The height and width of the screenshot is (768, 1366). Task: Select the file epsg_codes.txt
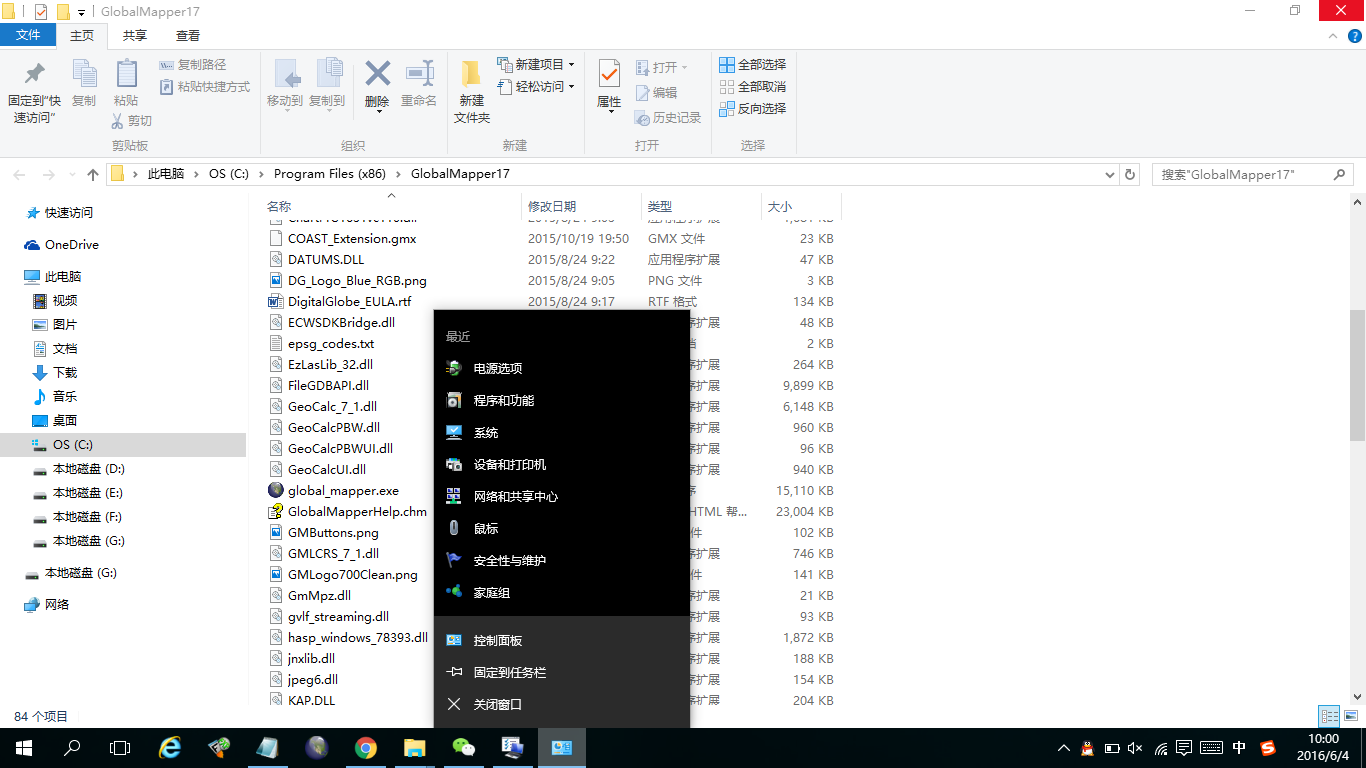(330, 343)
